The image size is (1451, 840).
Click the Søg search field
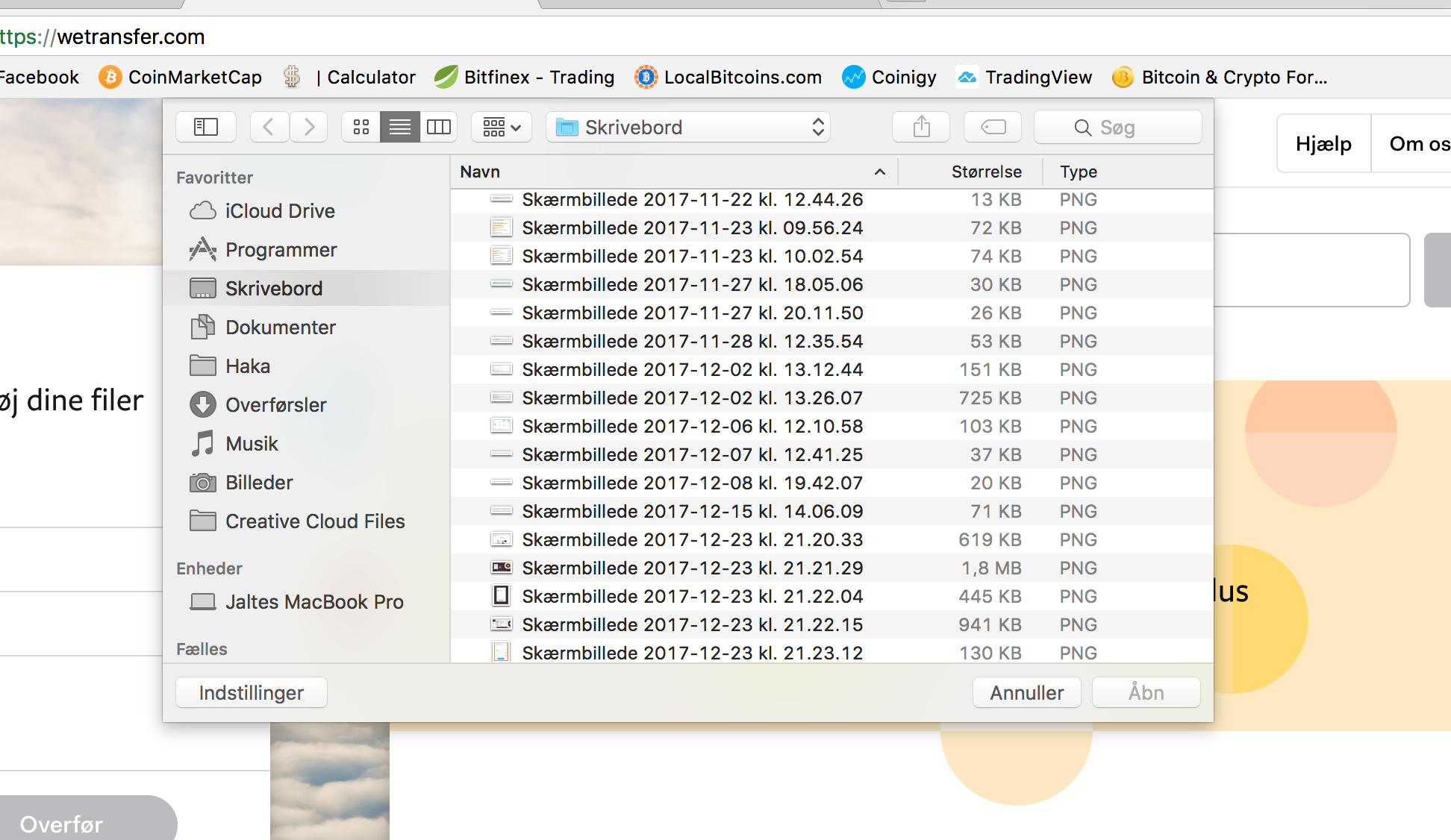pyautogui.click(x=1117, y=128)
